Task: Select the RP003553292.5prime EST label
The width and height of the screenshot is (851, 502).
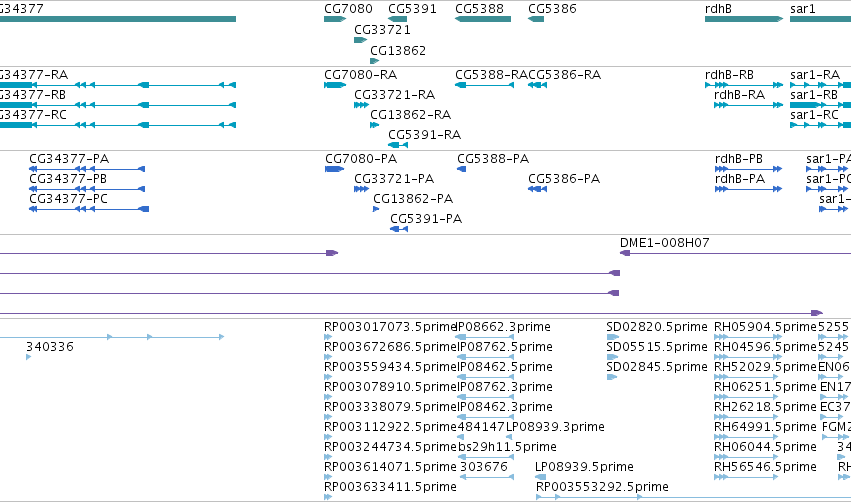Action: 602,487
